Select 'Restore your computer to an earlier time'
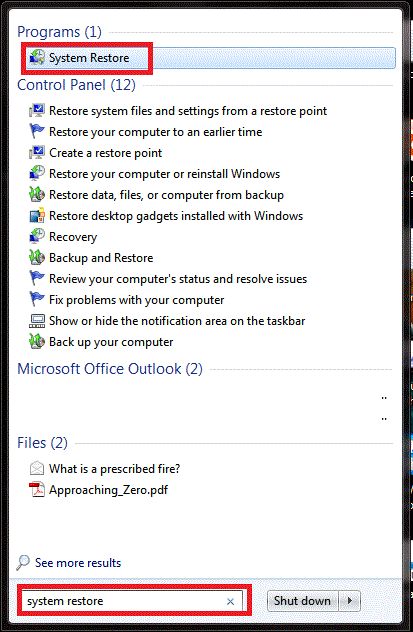This screenshot has width=413, height=632. 156,132
